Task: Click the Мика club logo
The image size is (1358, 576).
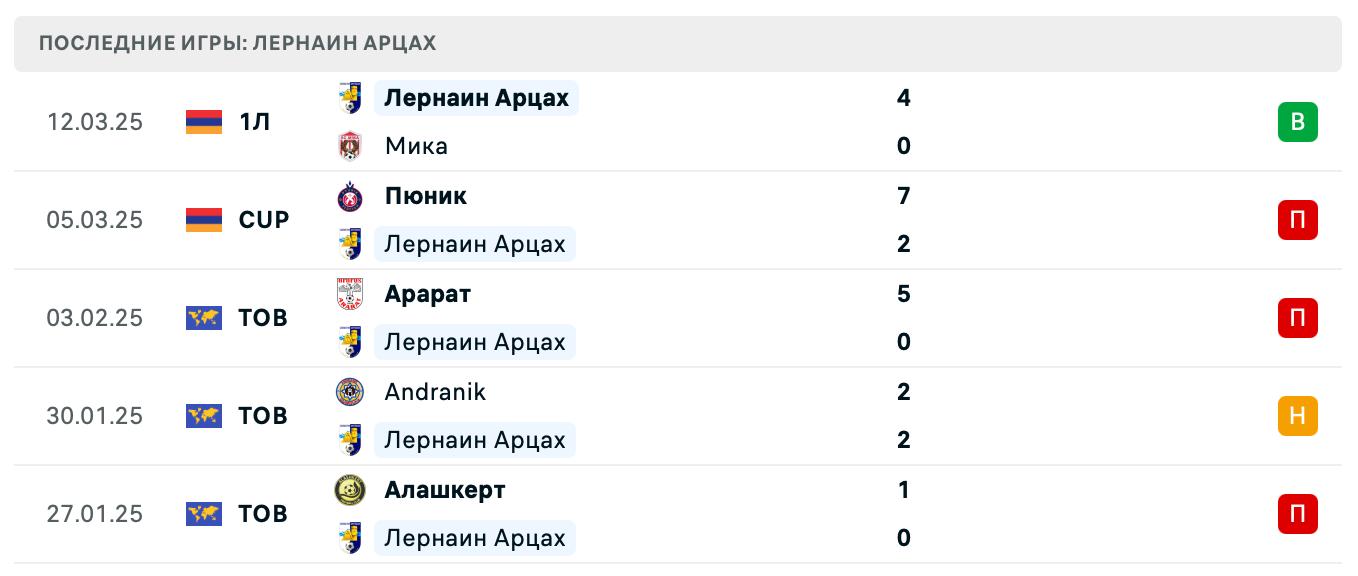Action: click(x=350, y=146)
